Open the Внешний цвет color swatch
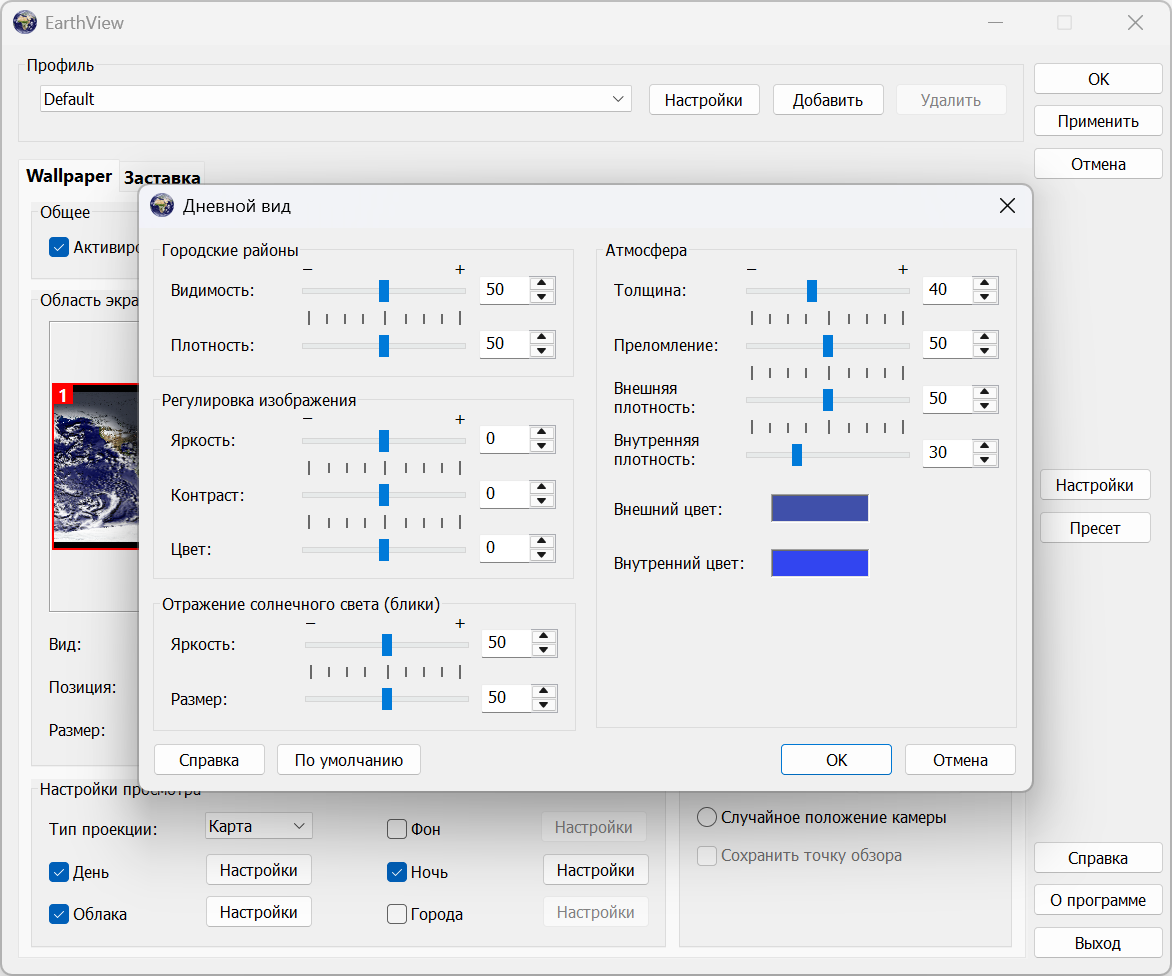This screenshot has height=976, width=1172. click(819, 508)
